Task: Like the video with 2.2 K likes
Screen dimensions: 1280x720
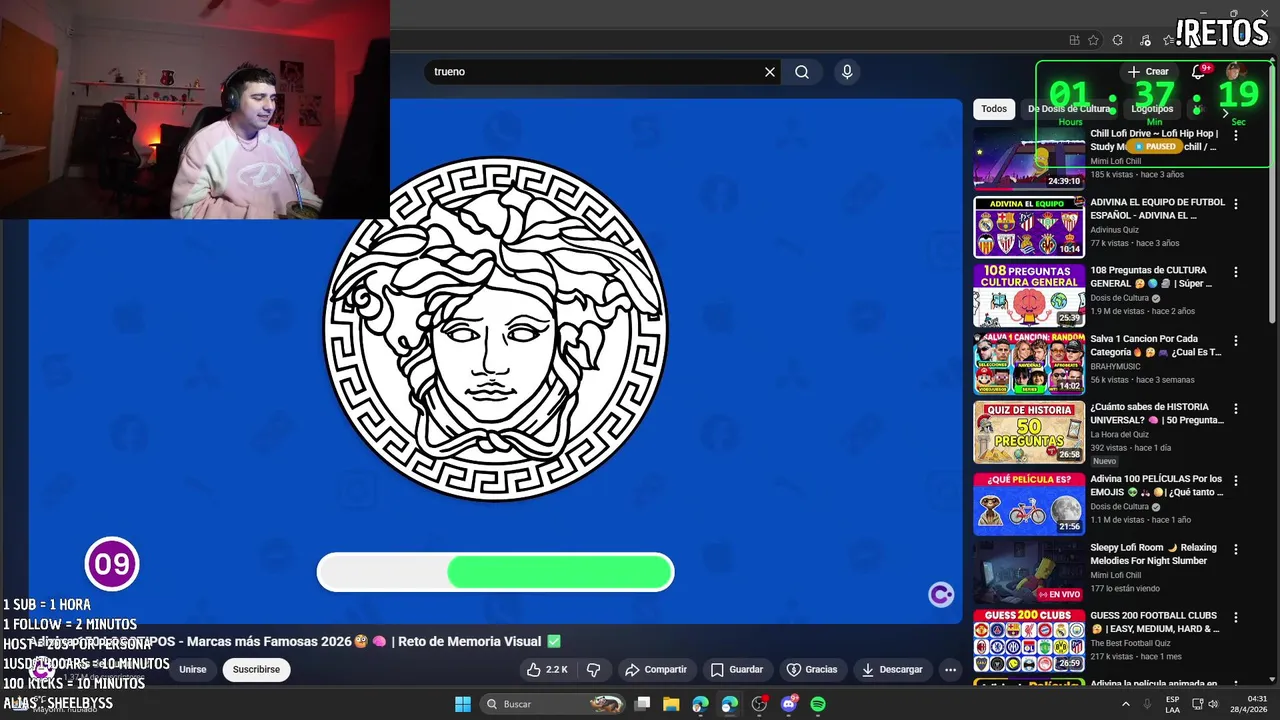Action: pyautogui.click(x=547, y=669)
